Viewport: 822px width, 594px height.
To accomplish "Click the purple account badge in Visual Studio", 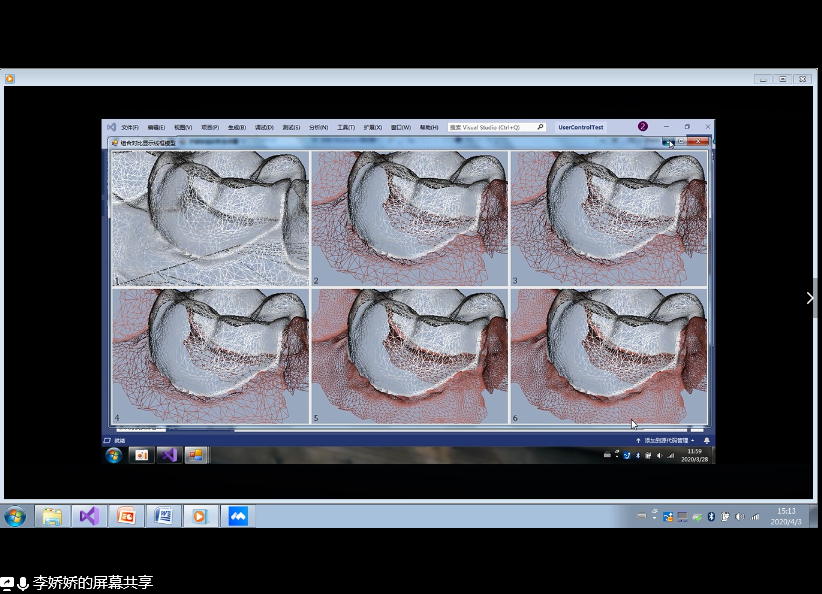I will coord(643,127).
